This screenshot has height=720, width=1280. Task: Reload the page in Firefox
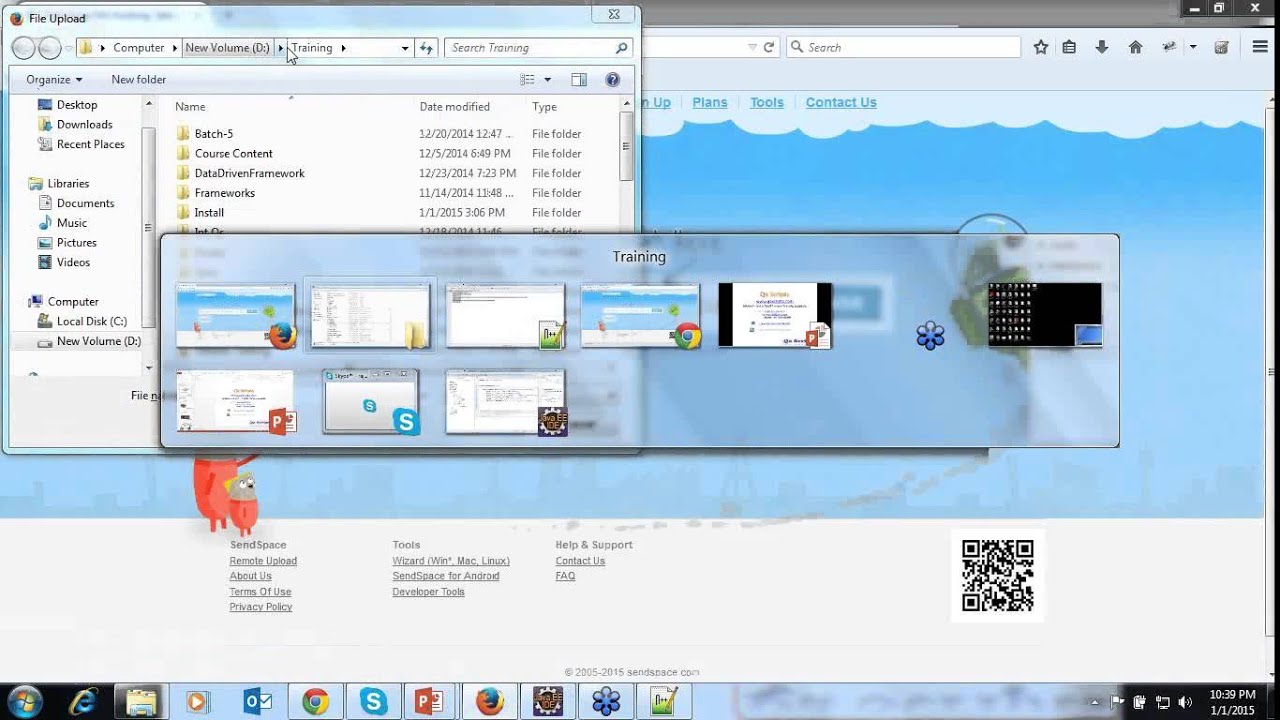pos(769,47)
